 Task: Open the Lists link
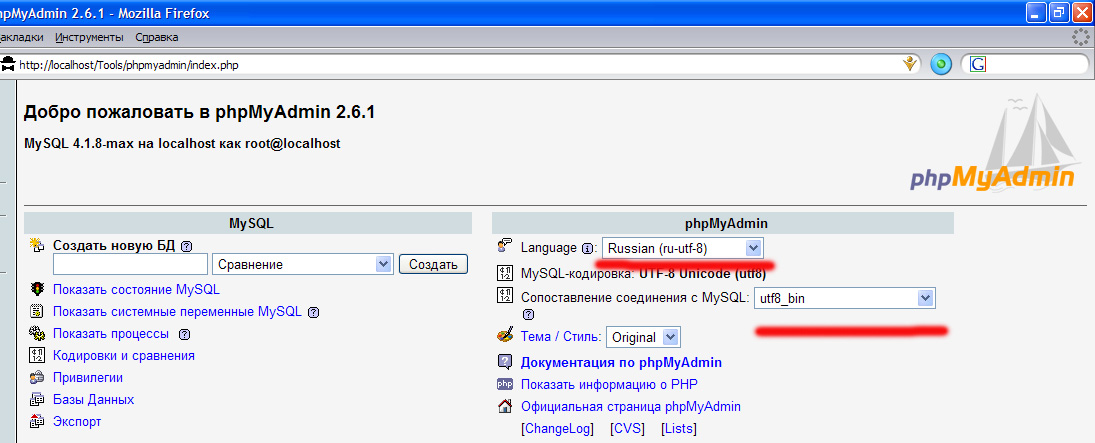679,428
